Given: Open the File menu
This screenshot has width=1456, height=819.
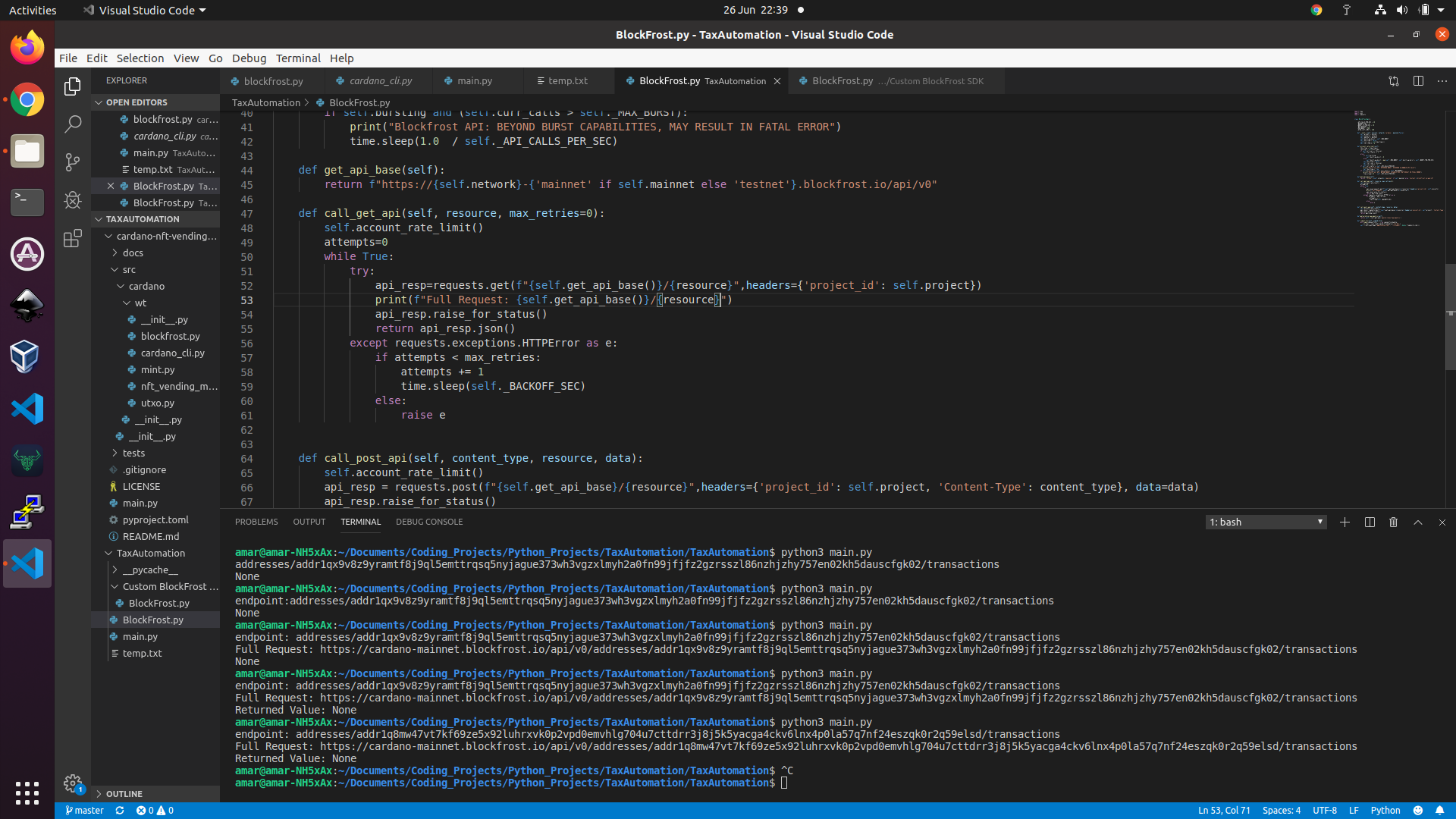Looking at the screenshot, I should point(68,58).
